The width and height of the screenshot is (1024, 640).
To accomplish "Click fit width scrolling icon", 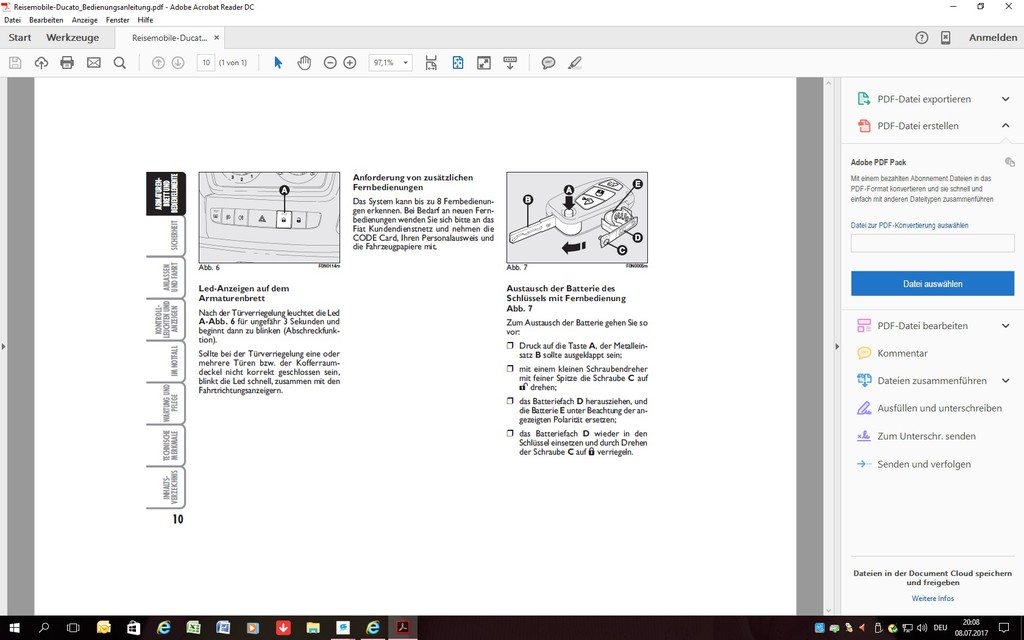I will click(431, 63).
